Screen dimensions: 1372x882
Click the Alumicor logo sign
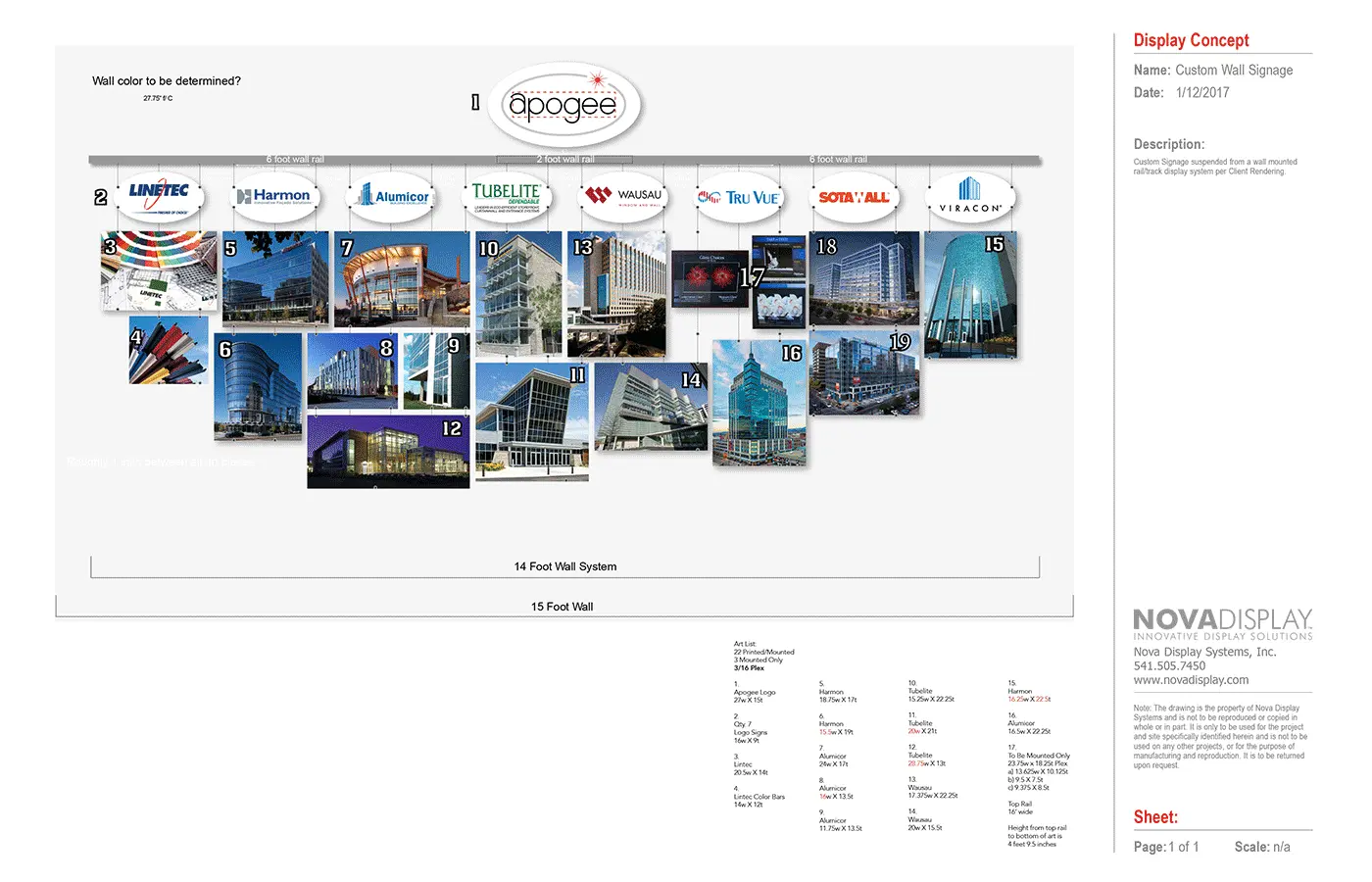click(x=391, y=196)
